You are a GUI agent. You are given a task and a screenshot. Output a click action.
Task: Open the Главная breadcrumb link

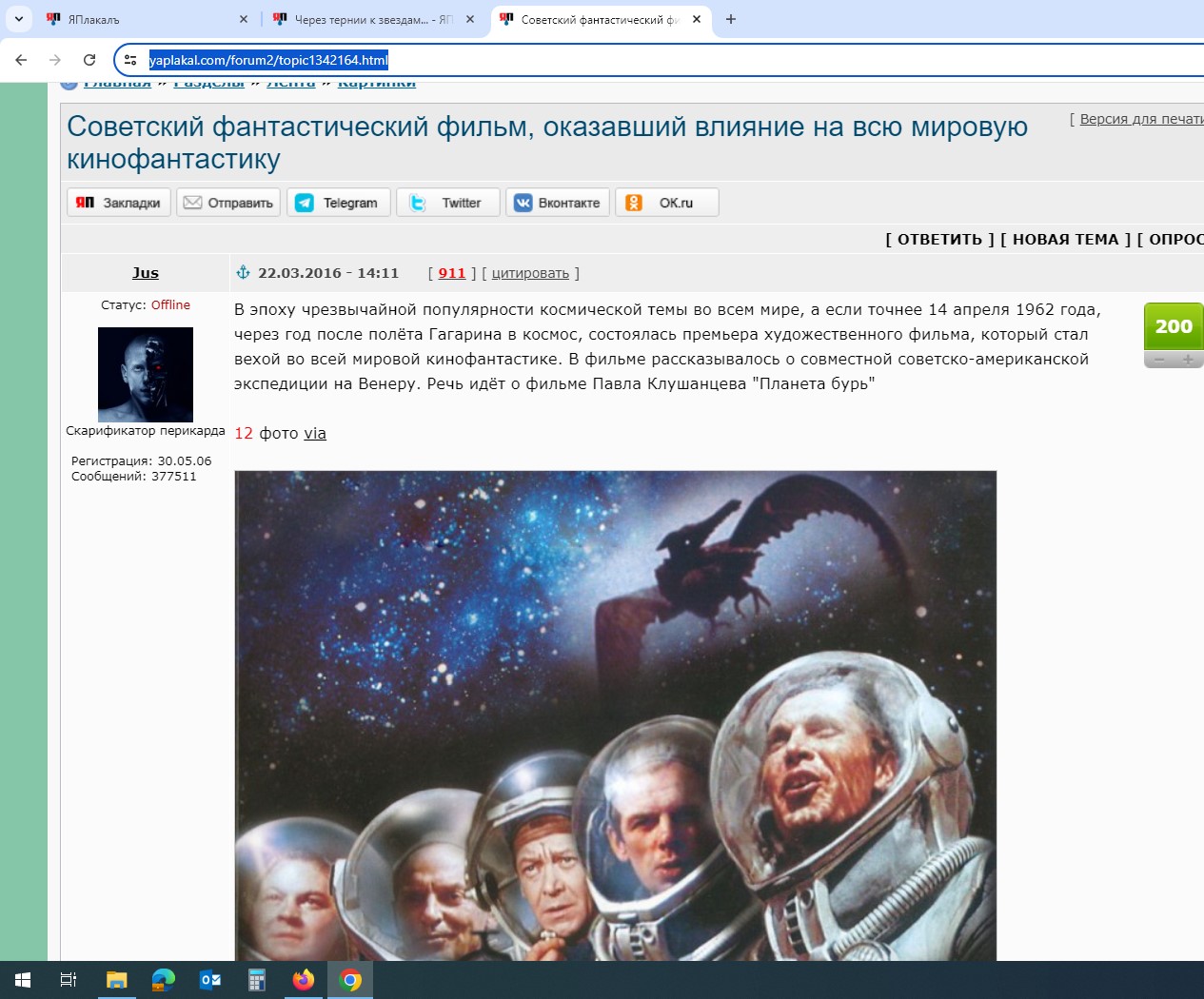coord(117,84)
